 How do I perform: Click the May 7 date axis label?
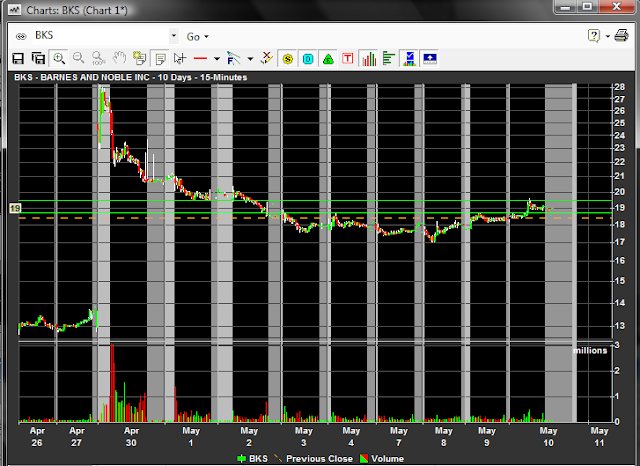click(398, 437)
